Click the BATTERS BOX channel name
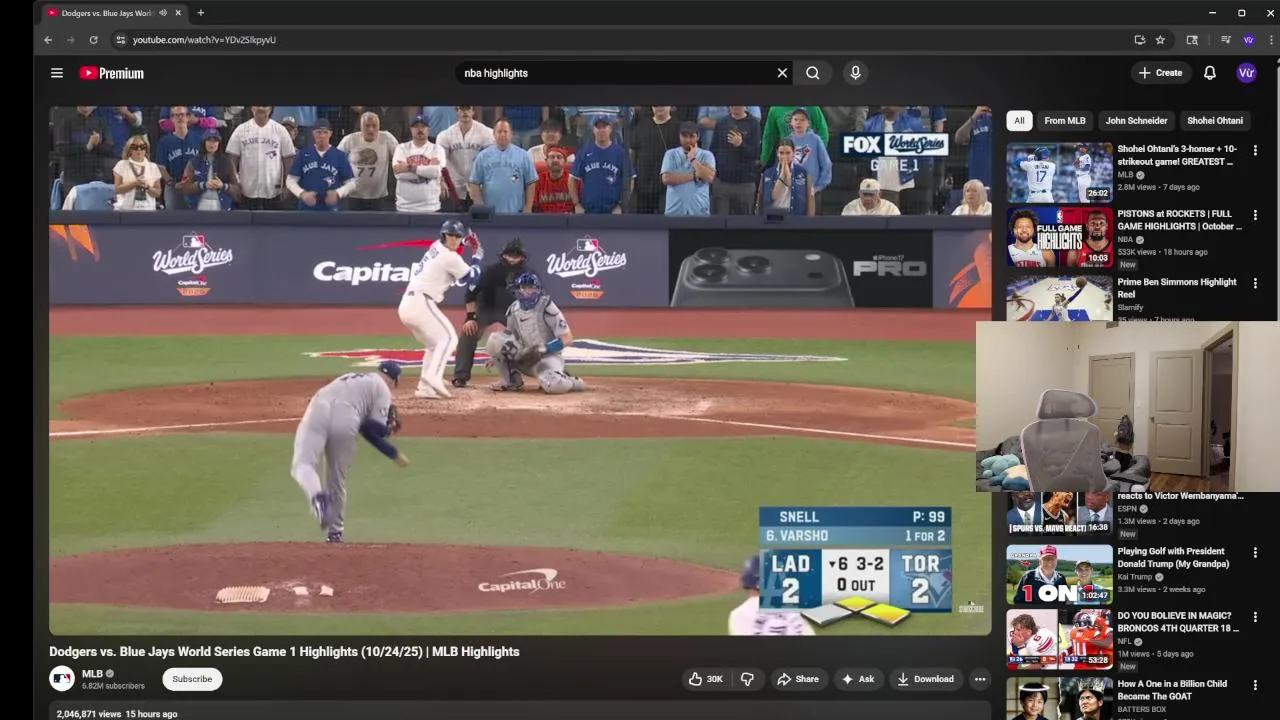1280x720 pixels. click(x=1142, y=710)
